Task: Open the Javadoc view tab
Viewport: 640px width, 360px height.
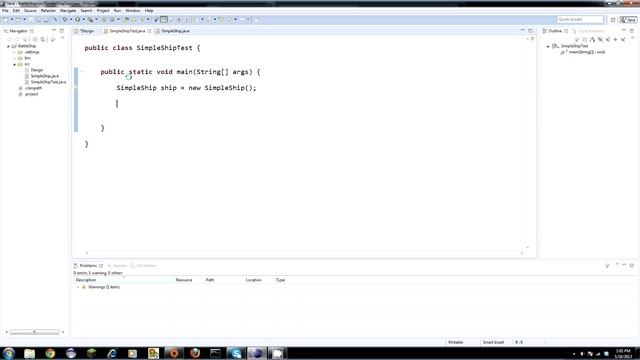Action: (x=117, y=266)
